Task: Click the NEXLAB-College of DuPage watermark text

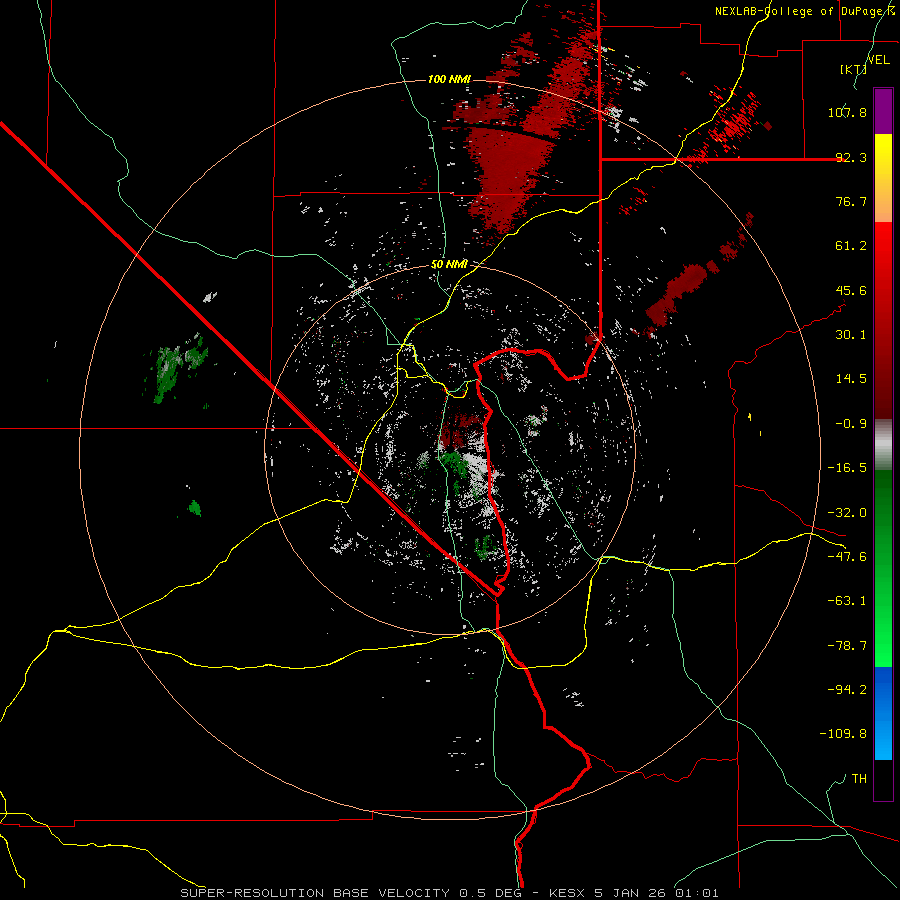Action: [x=805, y=11]
